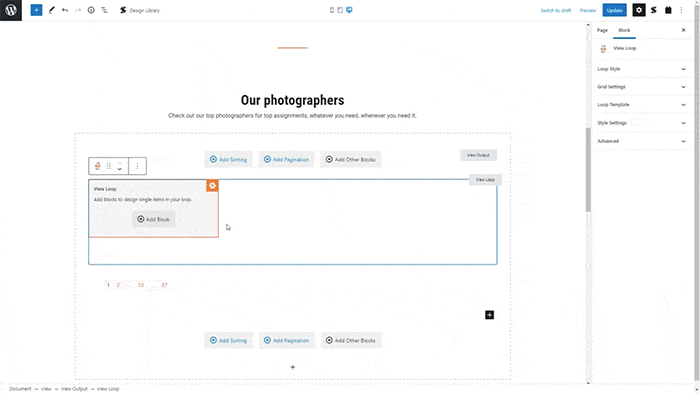700x393 pixels.
Task: Click the Switch to draft link
Action: [x=556, y=10]
